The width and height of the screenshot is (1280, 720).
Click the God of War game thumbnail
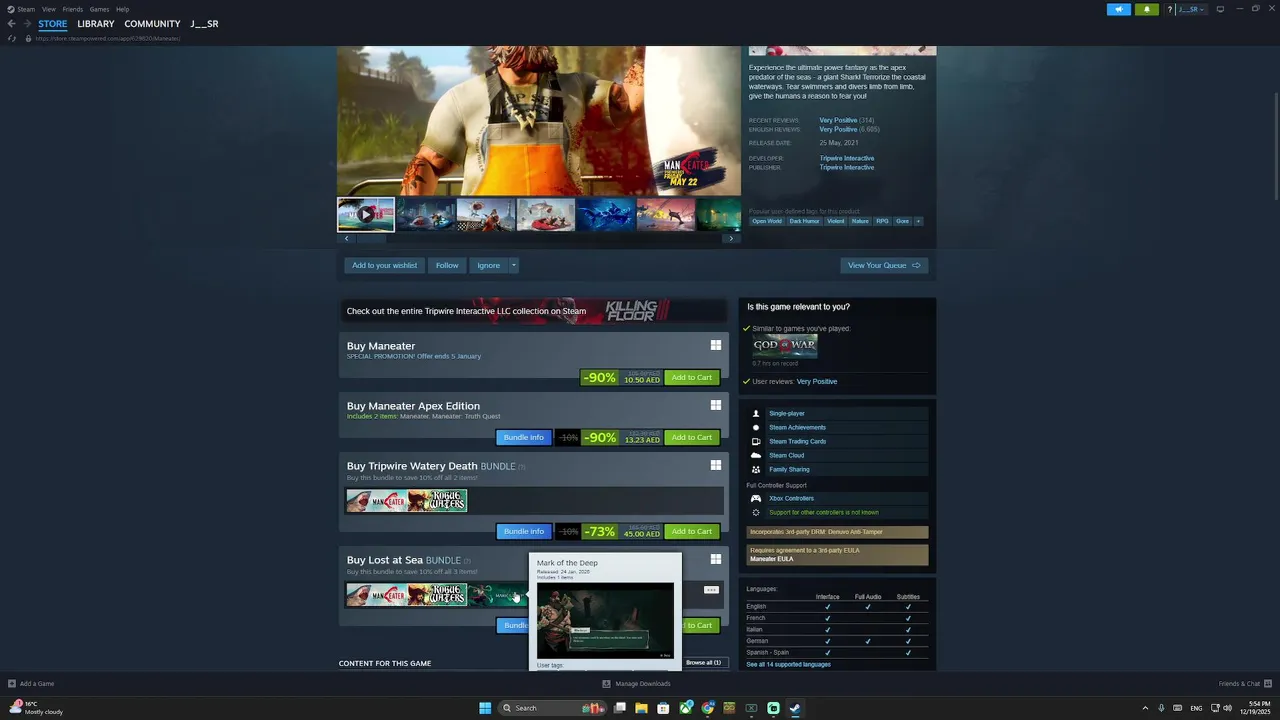pyautogui.click(x=785, y=346)
